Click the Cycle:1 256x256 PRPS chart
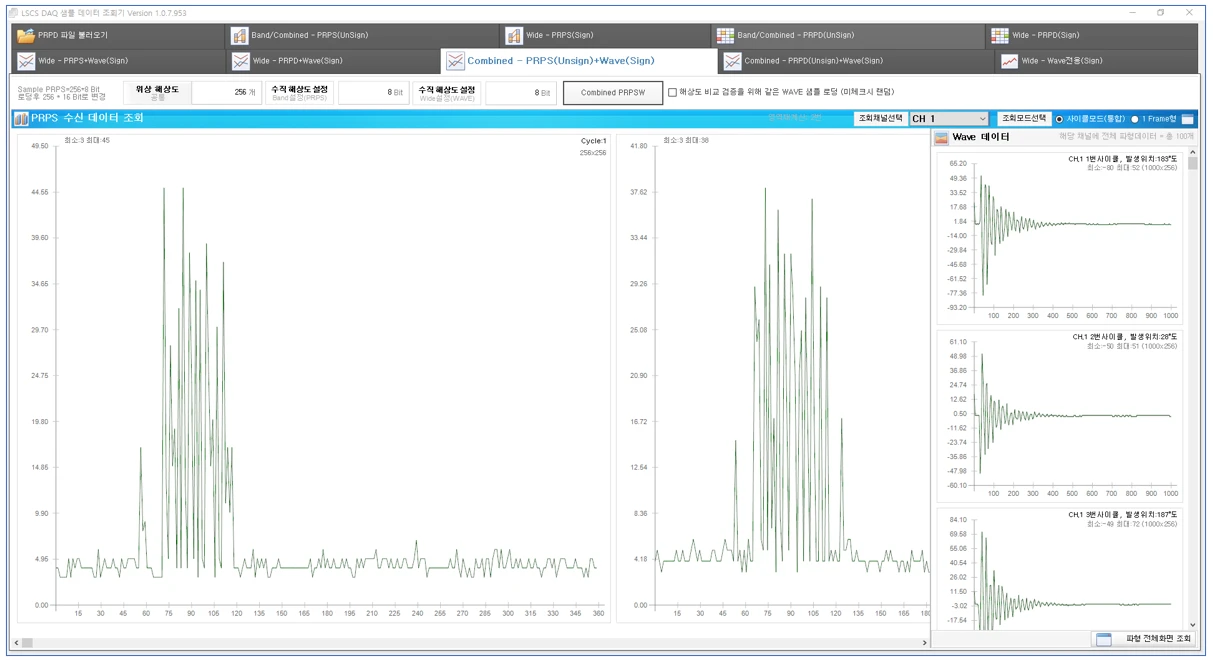The height and width of the screenshot is (661, 1213). coord(313,378)
